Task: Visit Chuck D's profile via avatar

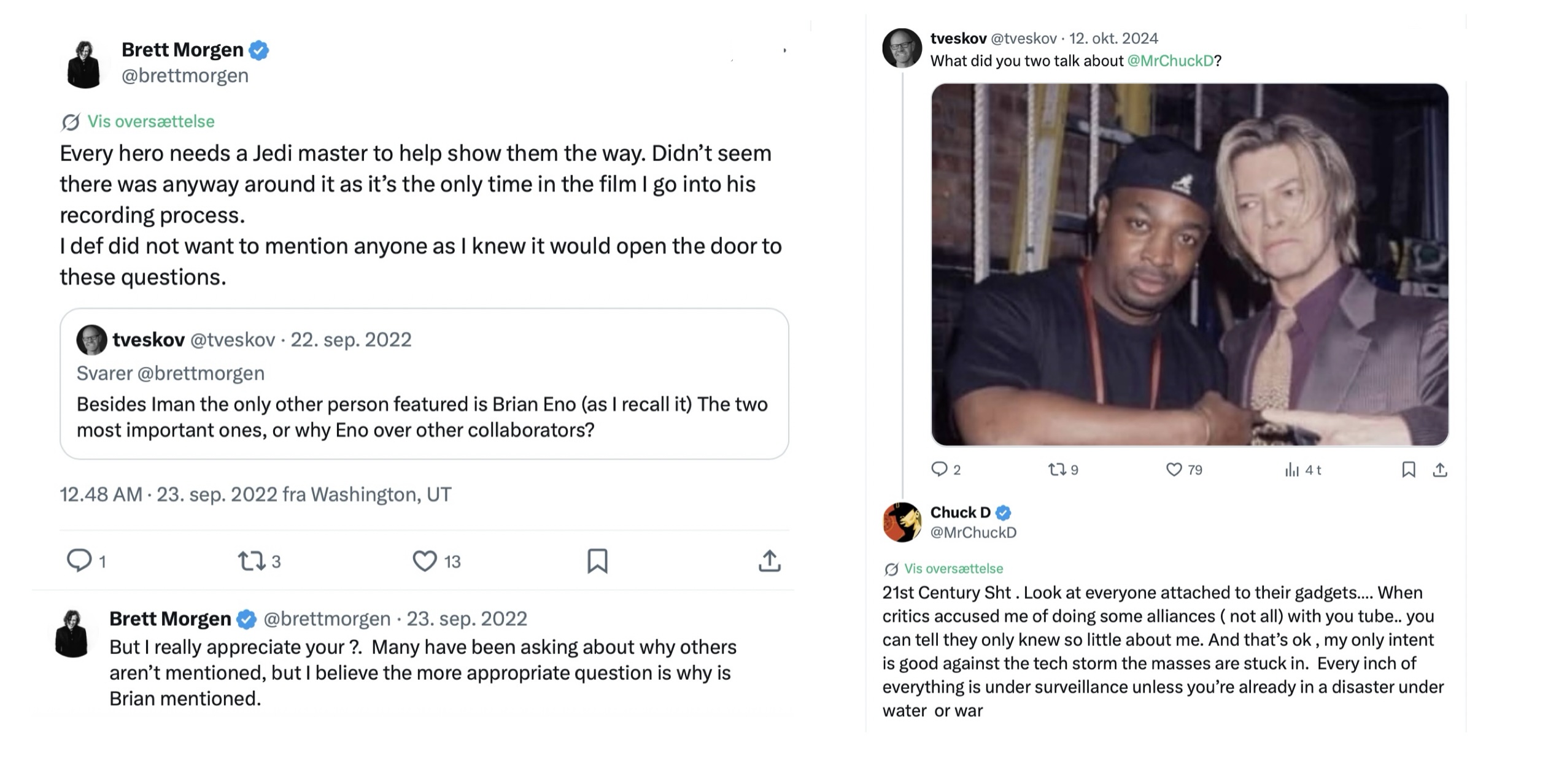Action: pos(902,522)
